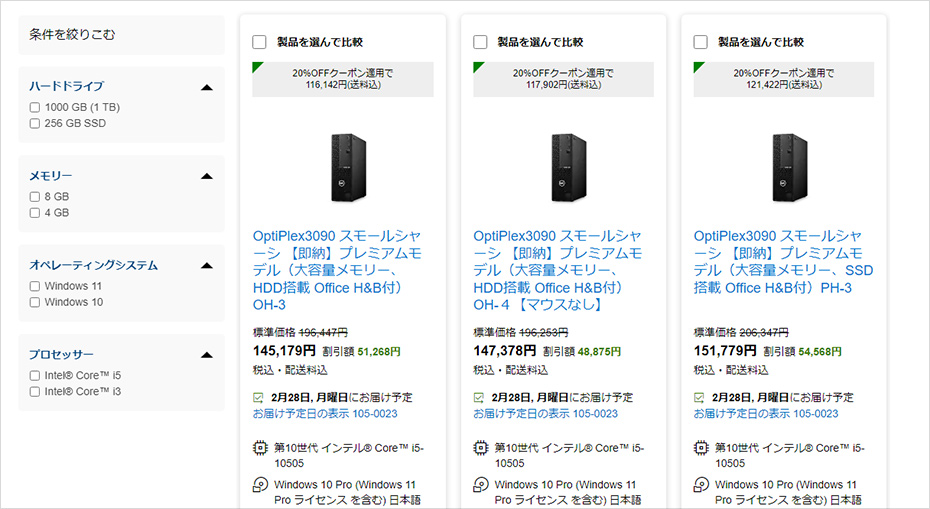Click Windows disc icon on first product

coord(260,485)
